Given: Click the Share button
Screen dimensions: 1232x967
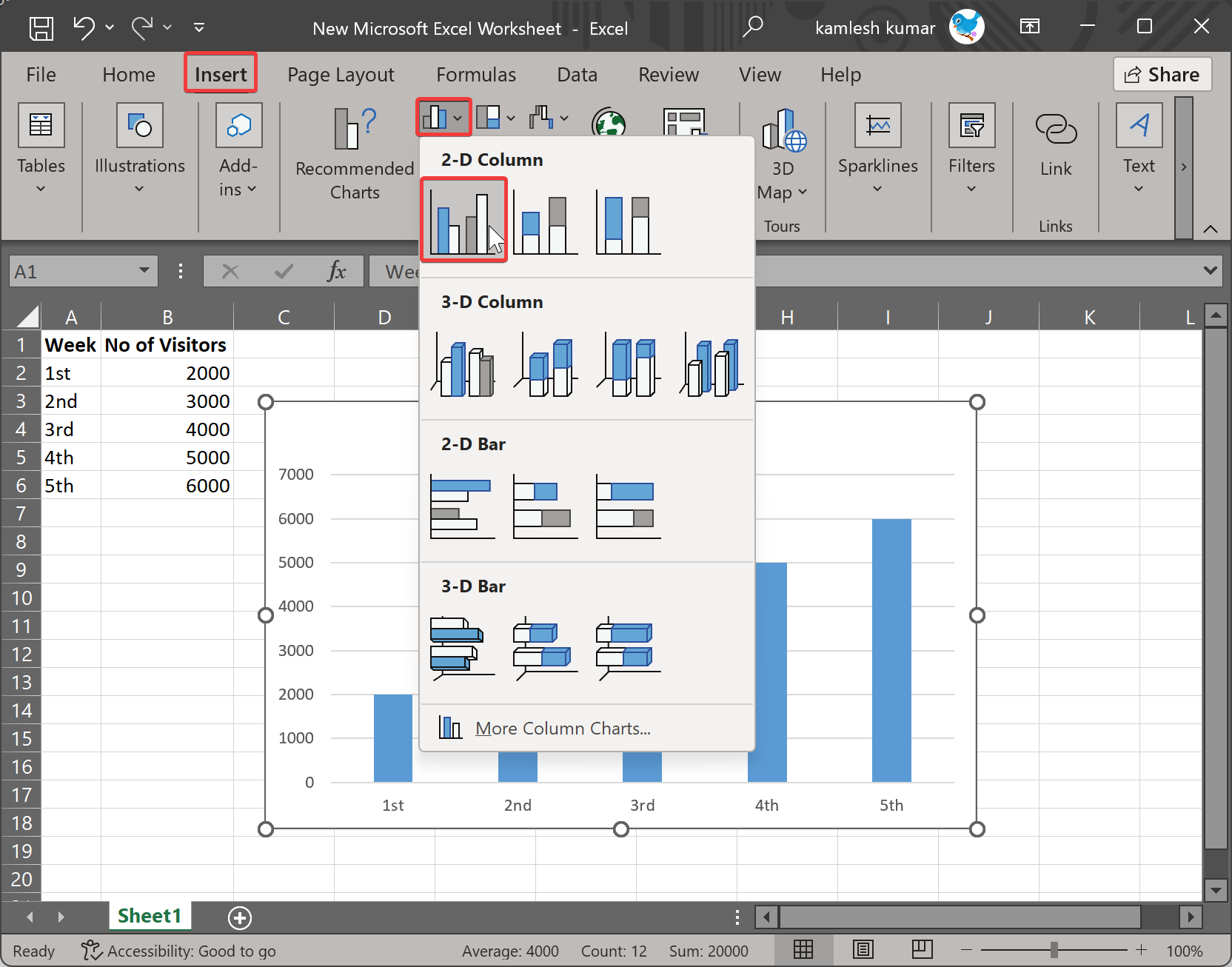Looking at the screenshot, I should click(x=1162, y=74).
